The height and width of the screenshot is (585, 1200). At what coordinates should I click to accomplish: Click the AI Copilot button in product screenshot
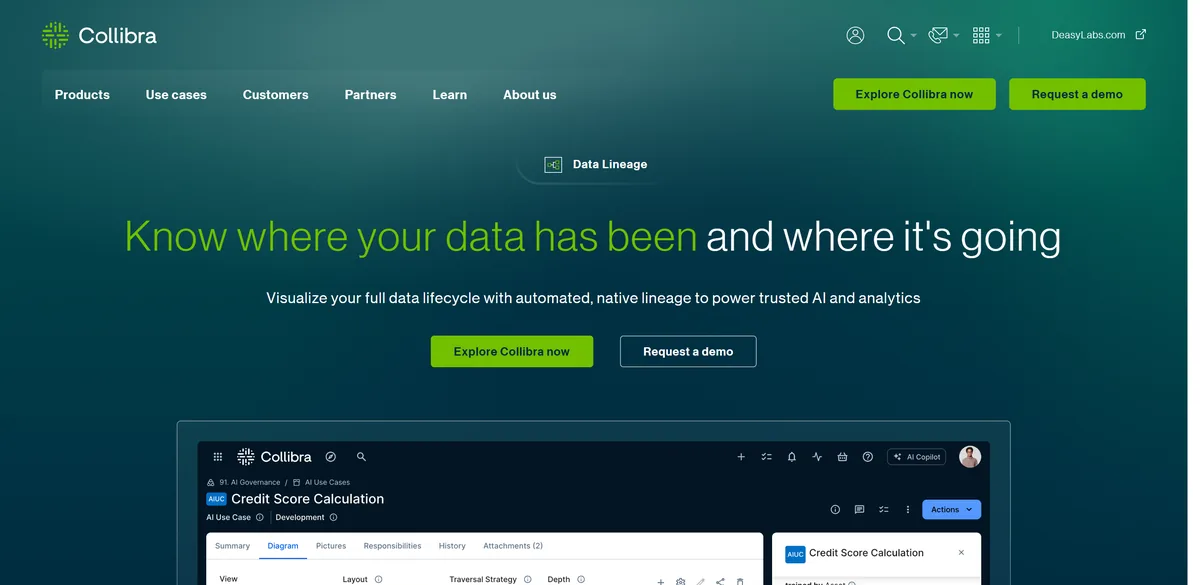tap(917, 457)
